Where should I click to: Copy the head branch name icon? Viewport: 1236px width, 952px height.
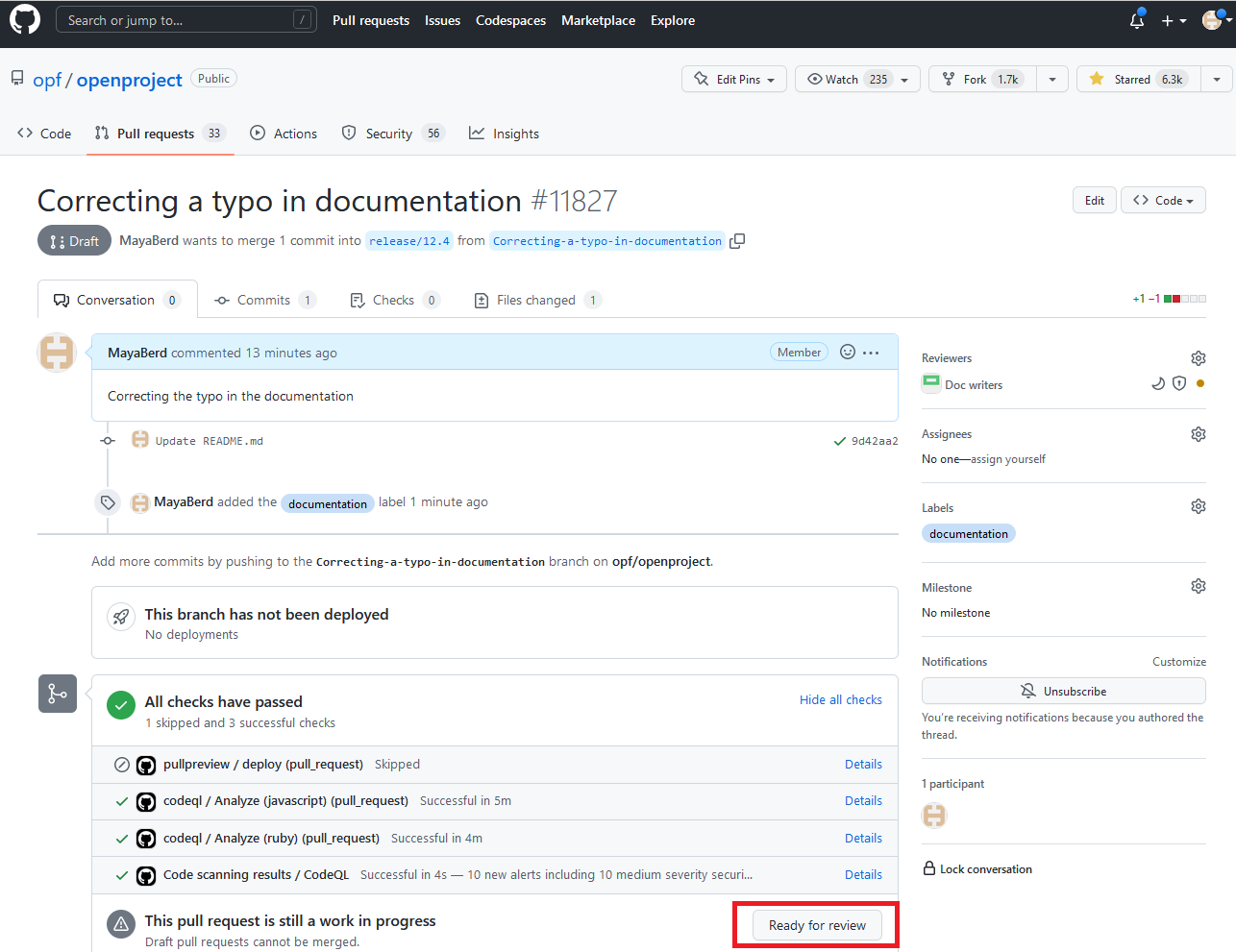pyautogui.click(x=737, y=241)
